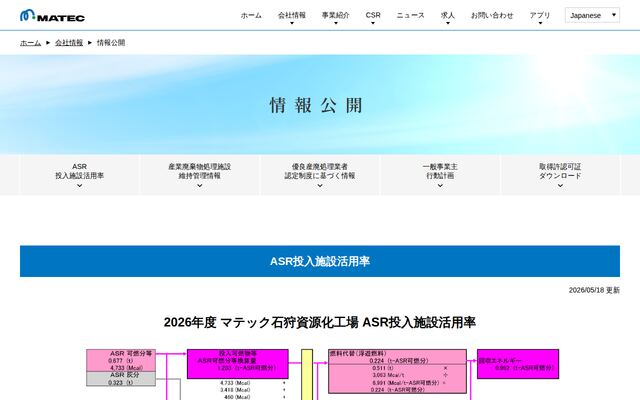Image resolution: width=640 pixels, height=400 pixels.
Task: Click the chevron below ダウンロード
Action: click(560, 186)
